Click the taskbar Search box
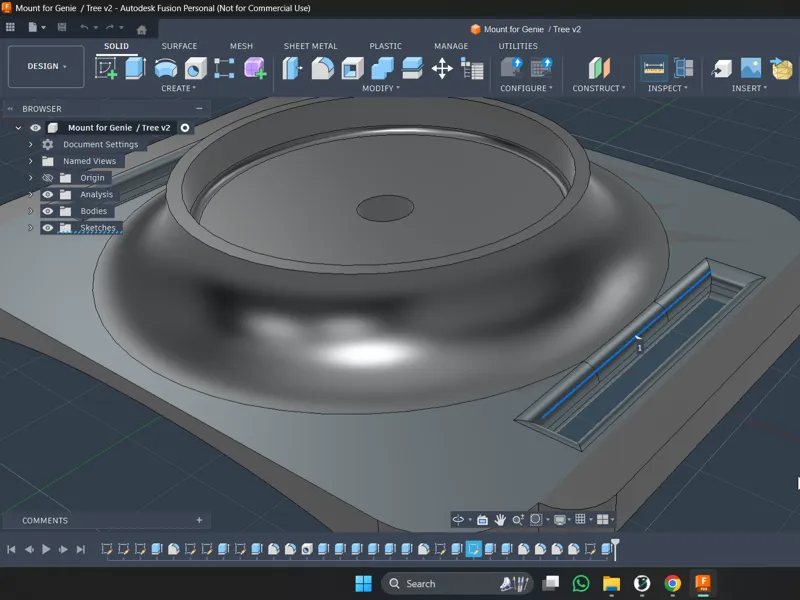 (457, 583)
